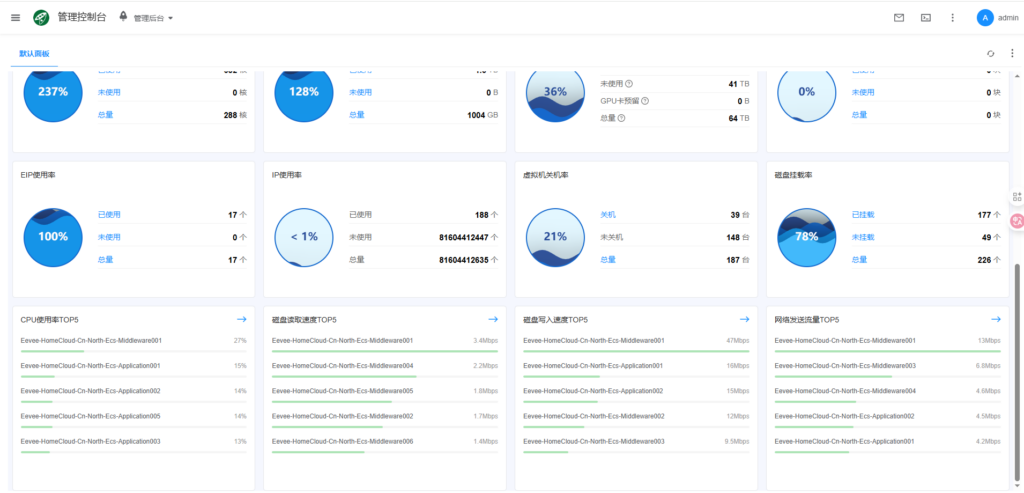Open 磁盘读取速度TOP5 details arrow

coord(492,319)
